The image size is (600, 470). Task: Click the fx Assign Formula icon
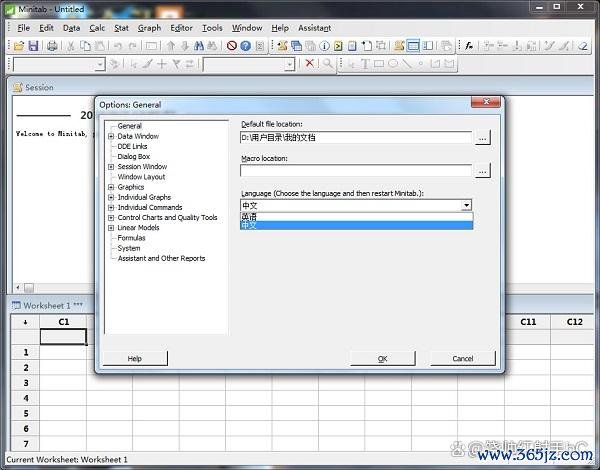469,46
